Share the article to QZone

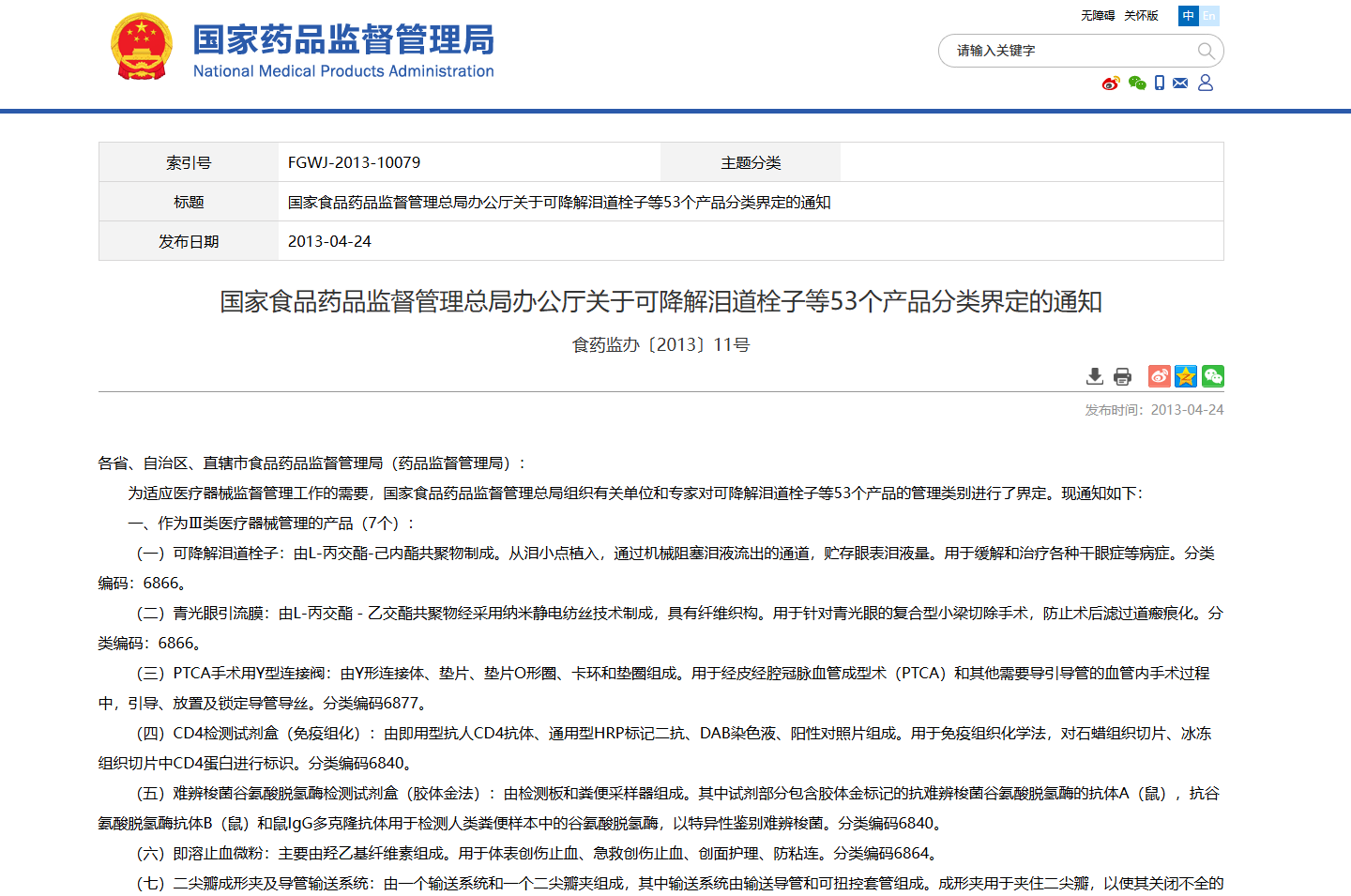1186,376
